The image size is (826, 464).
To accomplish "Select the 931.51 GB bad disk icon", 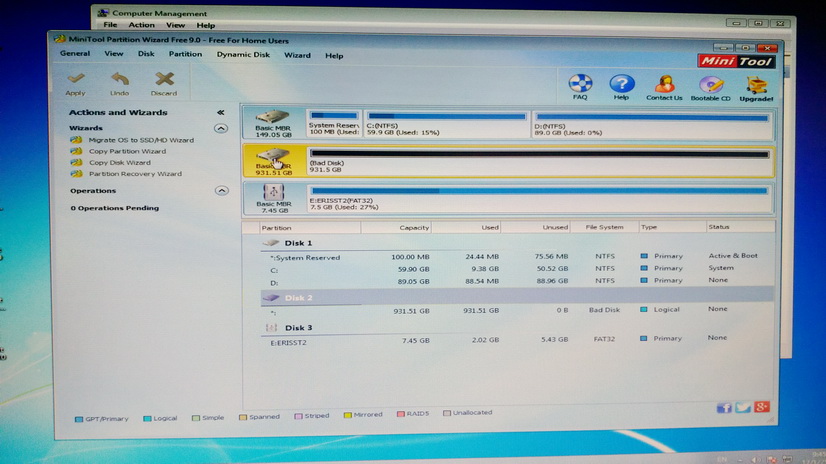I will tap(272, 155).
